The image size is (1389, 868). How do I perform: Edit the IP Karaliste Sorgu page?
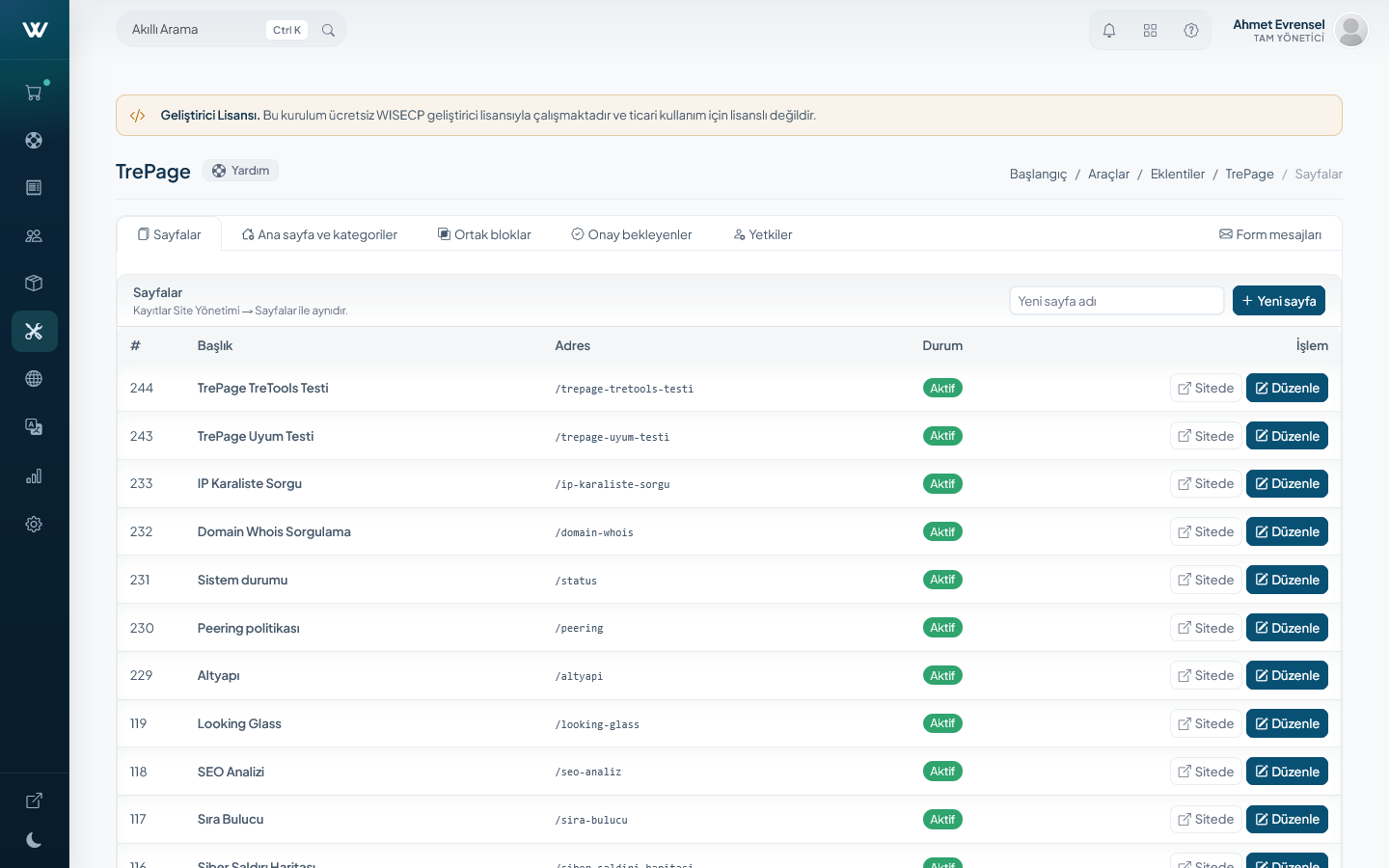(x=1287, y=484)
